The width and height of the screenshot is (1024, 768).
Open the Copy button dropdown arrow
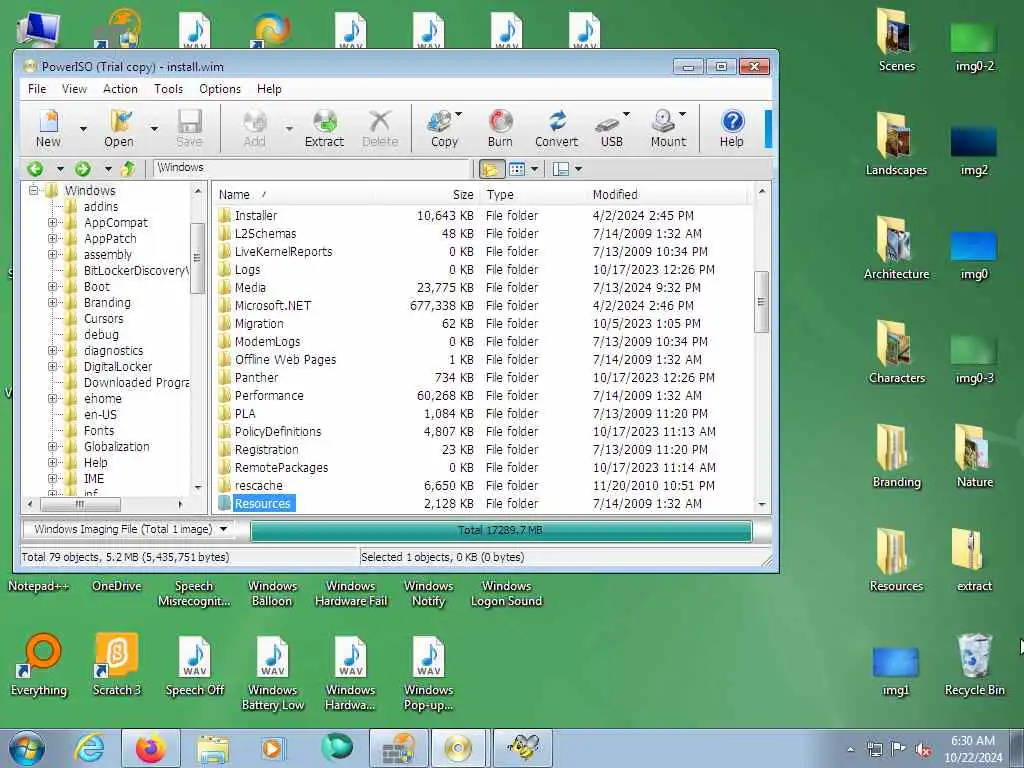(x=458, y=114)
